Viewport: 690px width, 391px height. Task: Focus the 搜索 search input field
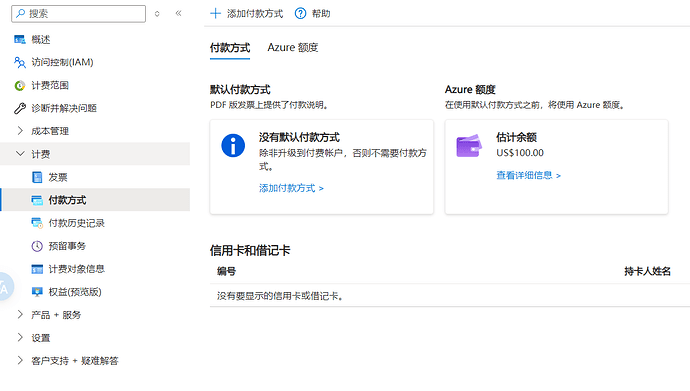[78, 14]
